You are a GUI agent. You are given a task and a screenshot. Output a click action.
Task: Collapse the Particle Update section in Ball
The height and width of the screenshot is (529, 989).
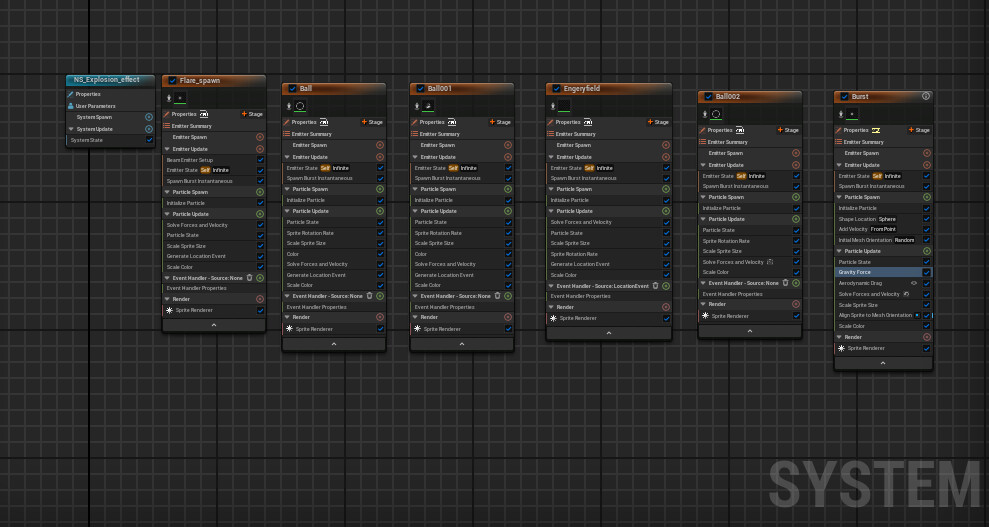287,211
